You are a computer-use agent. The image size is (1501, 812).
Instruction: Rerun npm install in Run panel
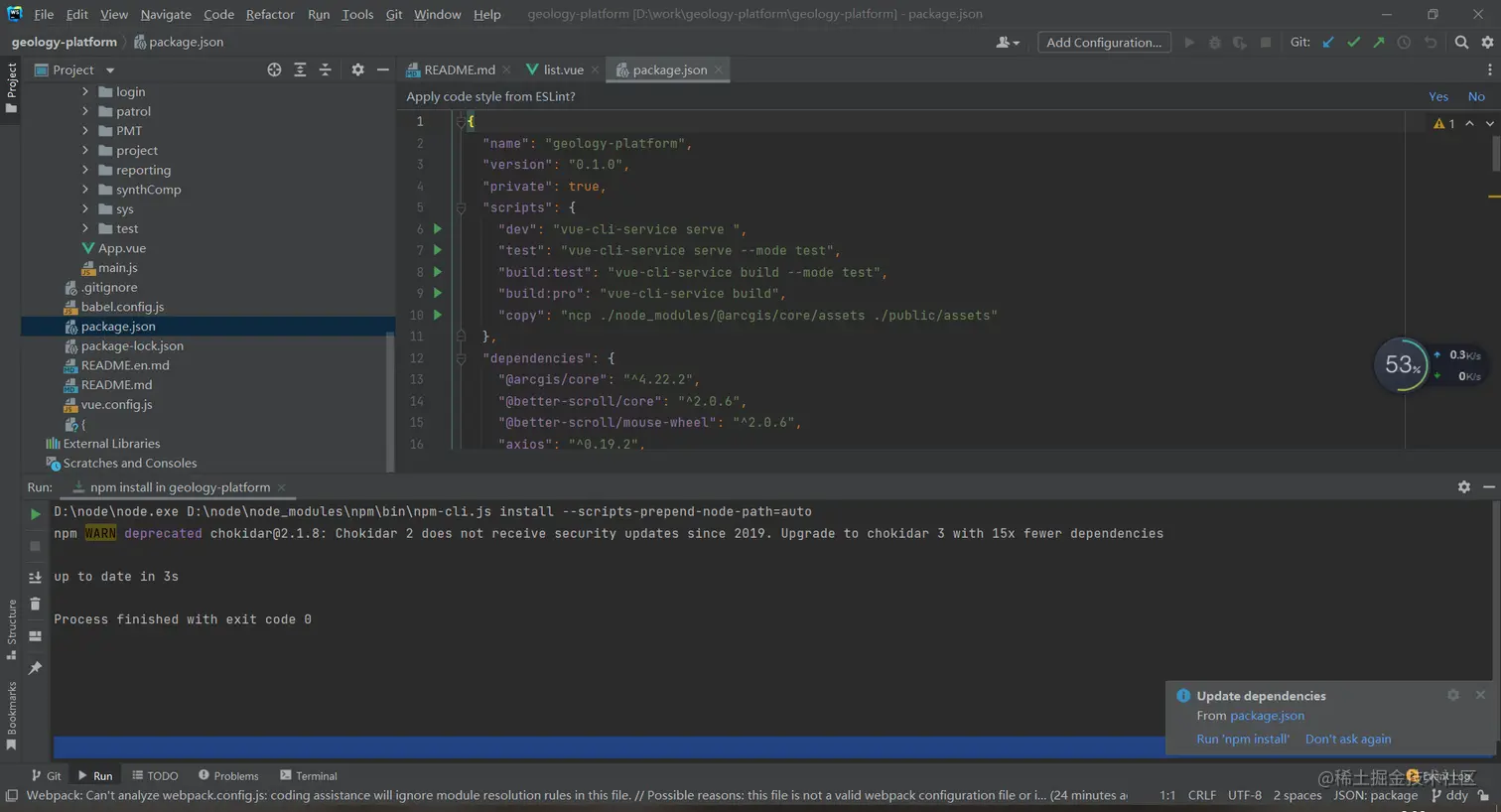(35, 513)
